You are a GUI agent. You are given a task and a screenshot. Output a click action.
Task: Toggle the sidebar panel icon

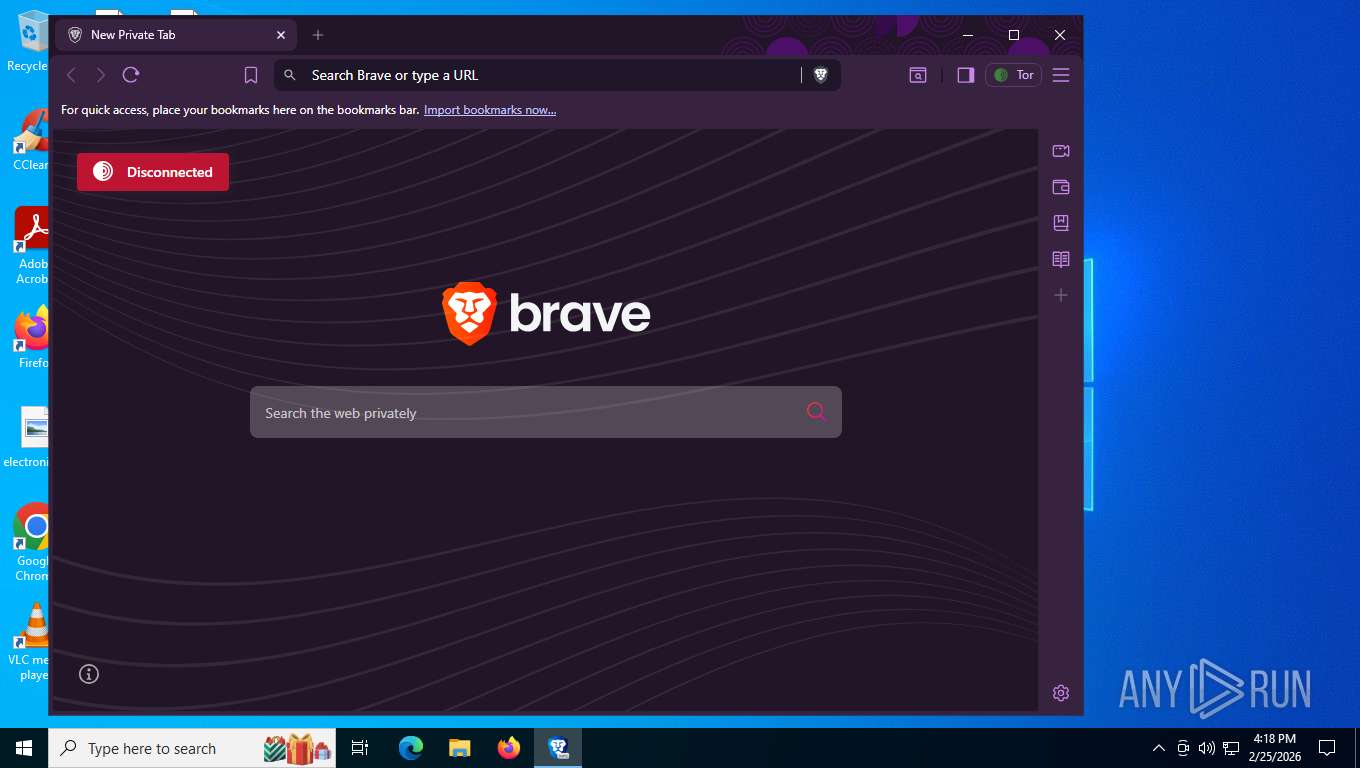tap(966, 75)
